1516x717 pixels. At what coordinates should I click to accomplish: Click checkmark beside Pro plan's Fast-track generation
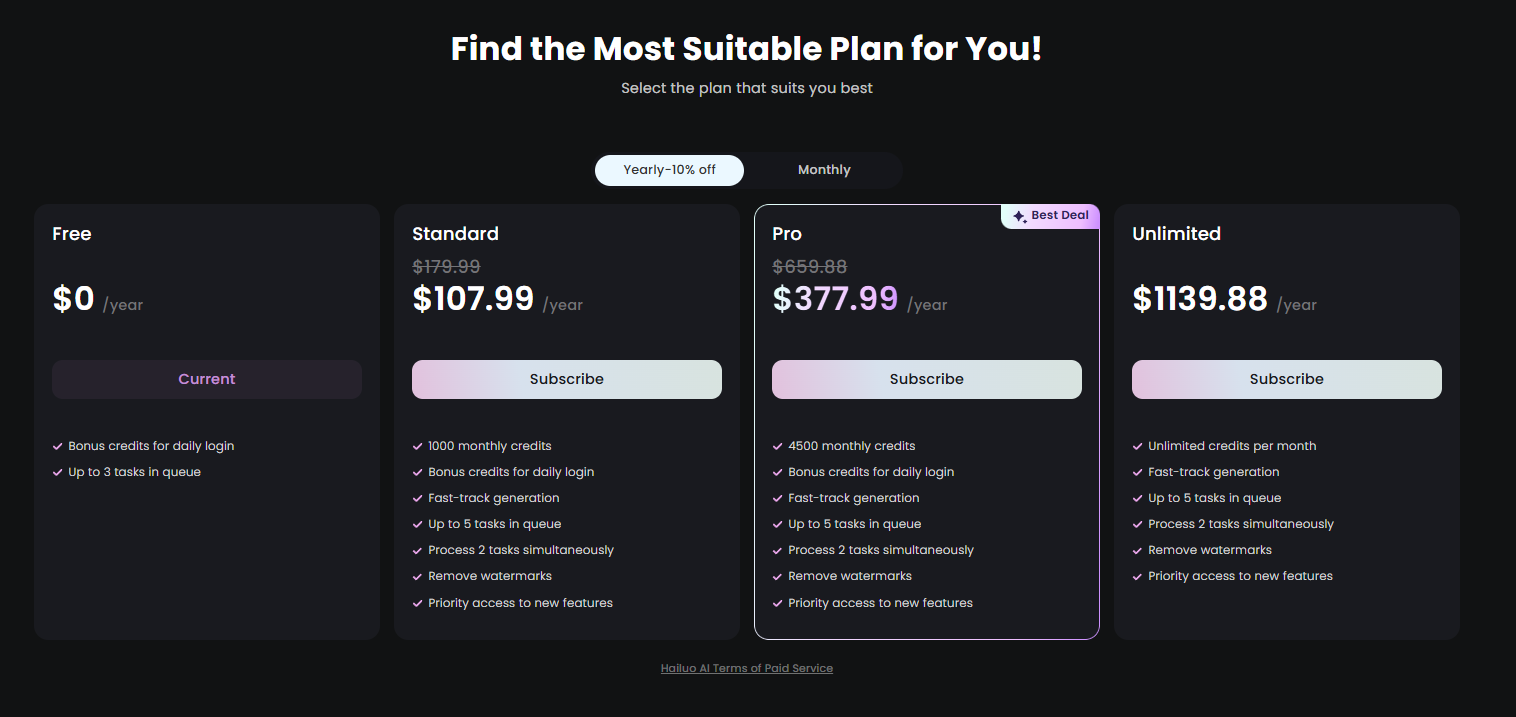778,499
